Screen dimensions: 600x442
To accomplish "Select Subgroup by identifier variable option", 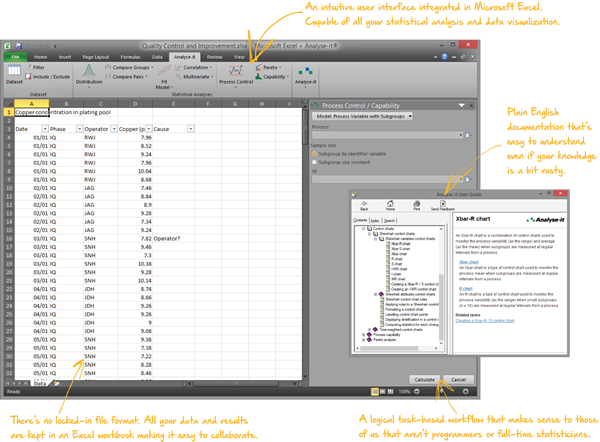I will point(315,154).
